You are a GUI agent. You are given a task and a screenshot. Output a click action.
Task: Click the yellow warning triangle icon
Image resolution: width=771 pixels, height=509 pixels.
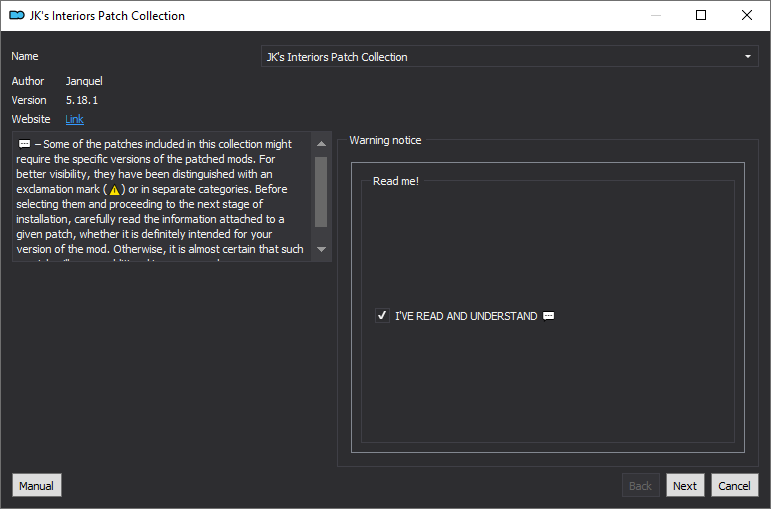pos(115,189)
